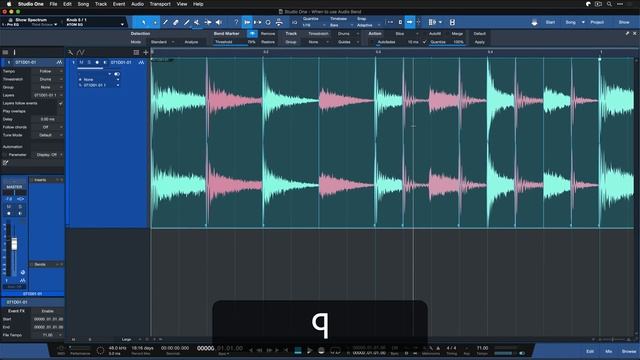
Task: Mute track 071001-01 with the M button
Action: 81,62
